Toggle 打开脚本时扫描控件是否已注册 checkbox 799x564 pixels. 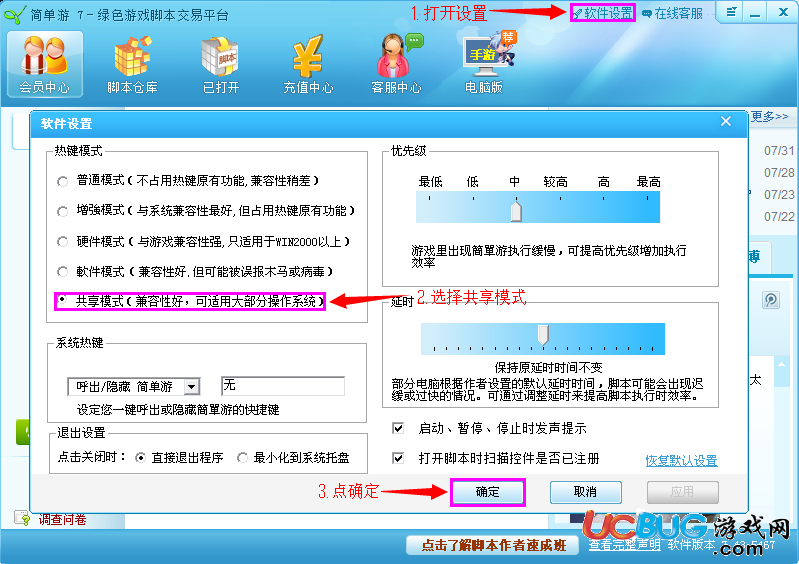[398, 458]
